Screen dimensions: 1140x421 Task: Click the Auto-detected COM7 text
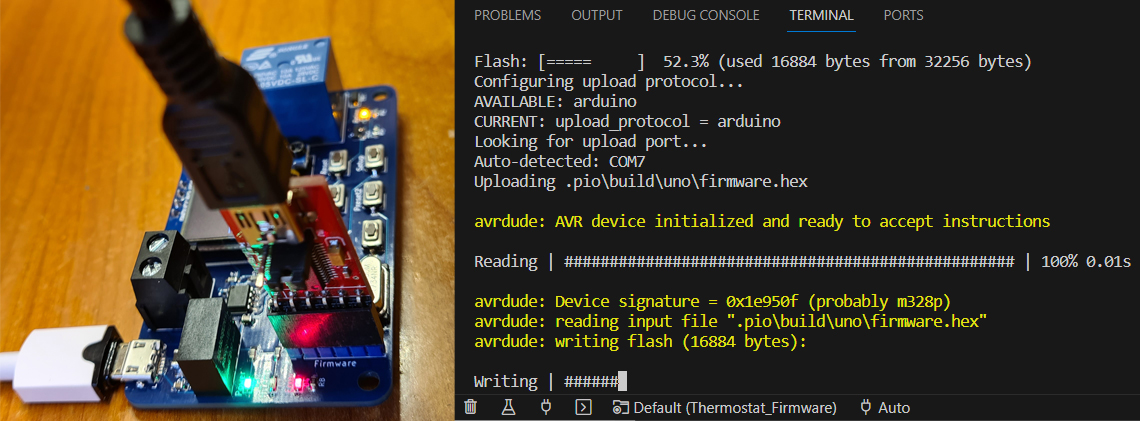[559, 161]
